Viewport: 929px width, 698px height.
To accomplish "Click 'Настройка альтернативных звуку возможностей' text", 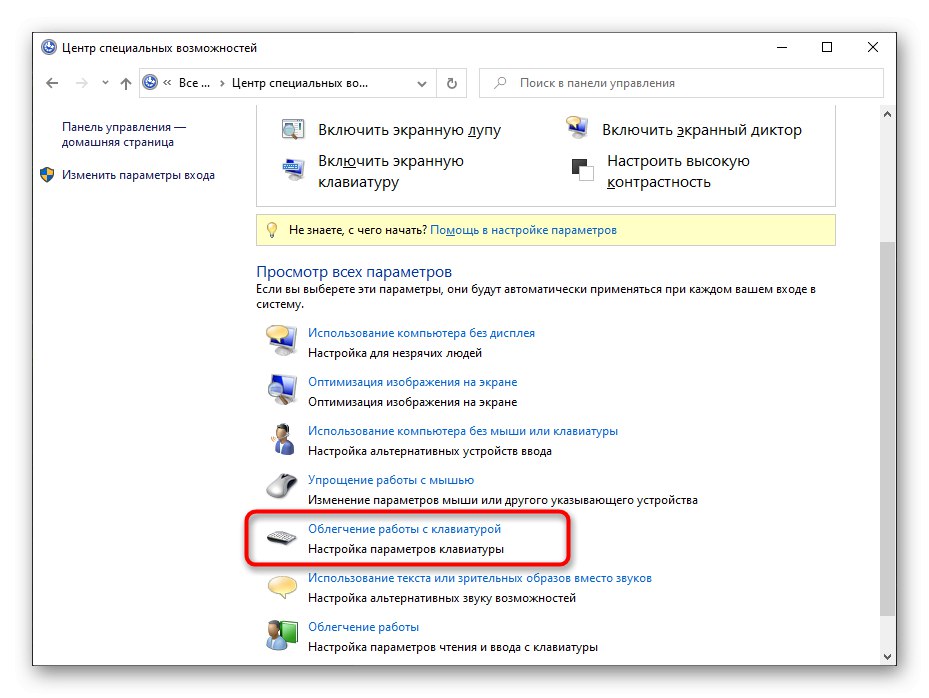I will point(442,598).
